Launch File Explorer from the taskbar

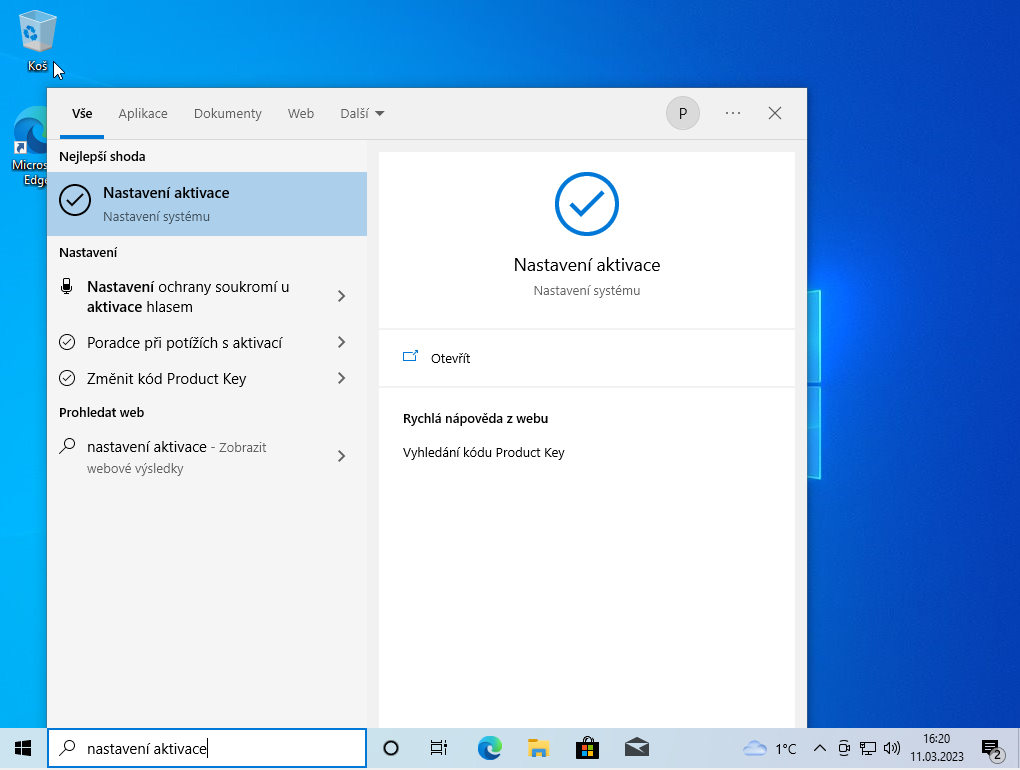tap(538, 747)
